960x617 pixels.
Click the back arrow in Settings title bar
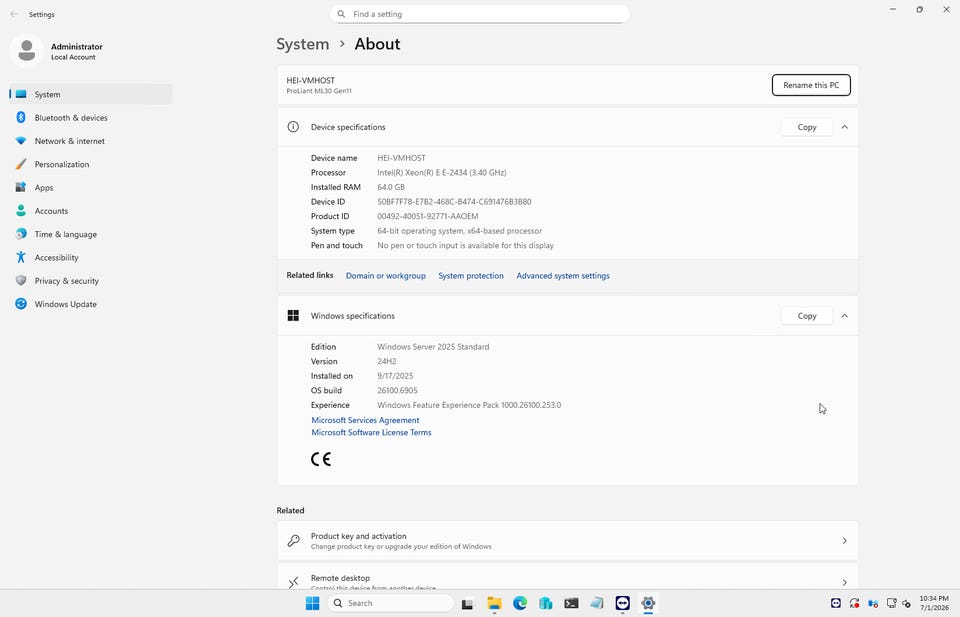tap(14, 14)
